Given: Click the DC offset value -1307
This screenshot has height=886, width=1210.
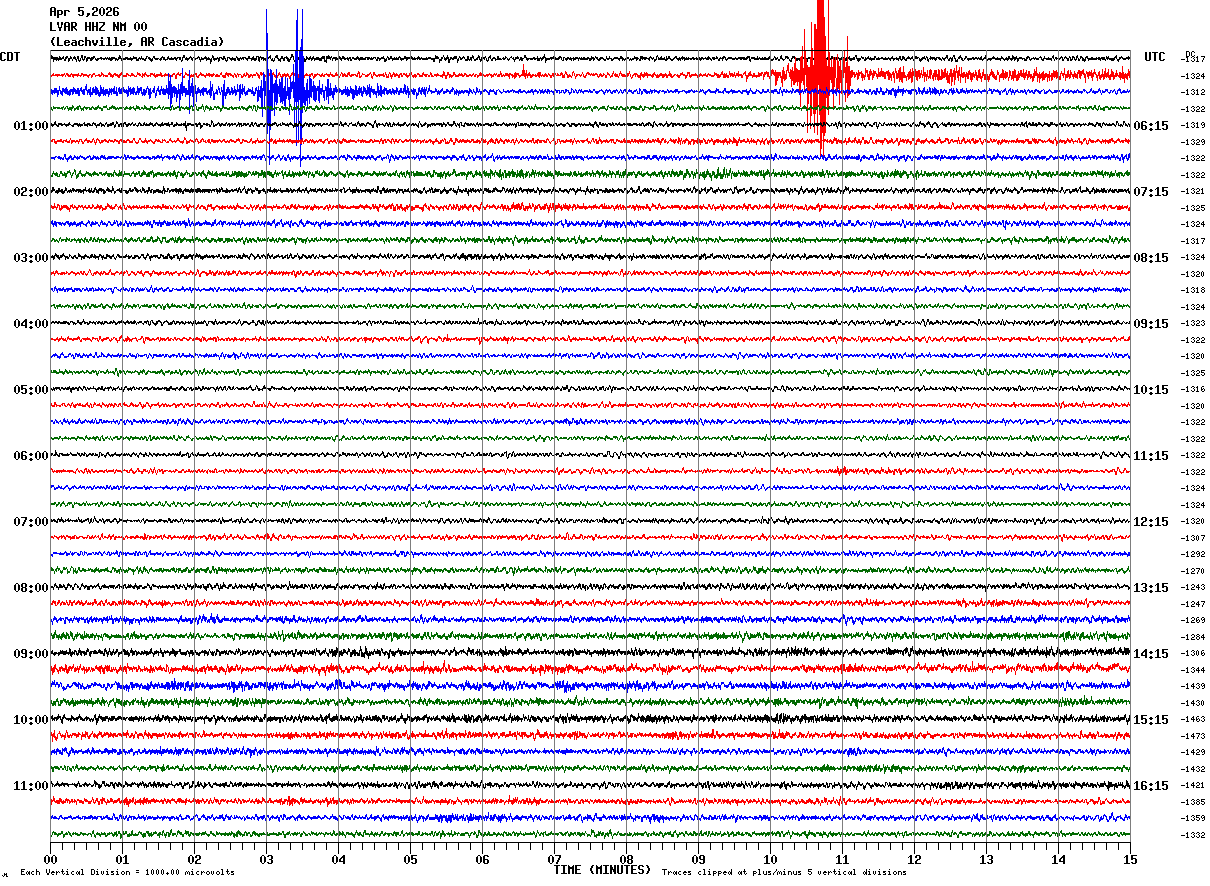Looking at the screenshot, I should coord(1192,538).
